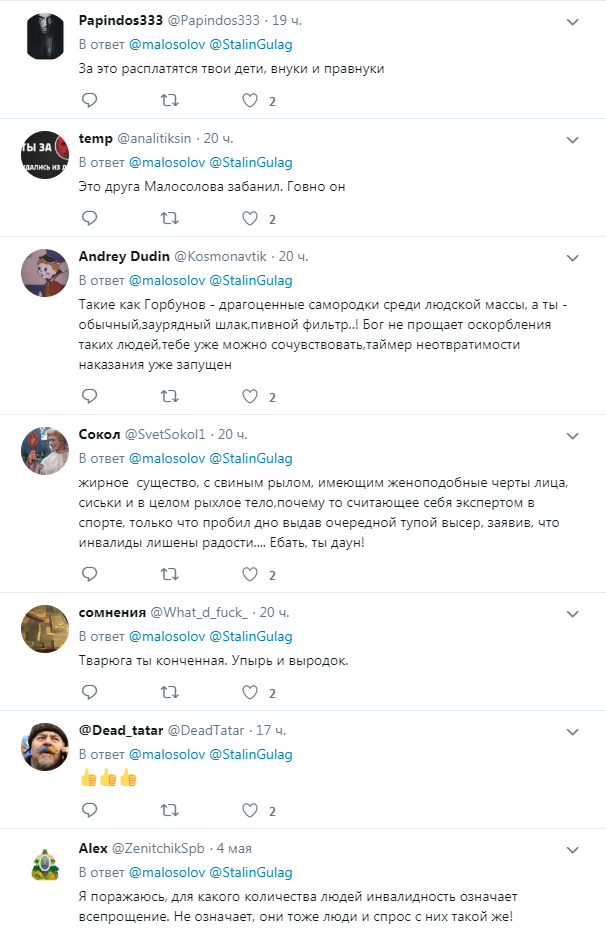Reply to Papindos333's tweet
This screenshot has width=606, height=939.
tap(89, 100)
